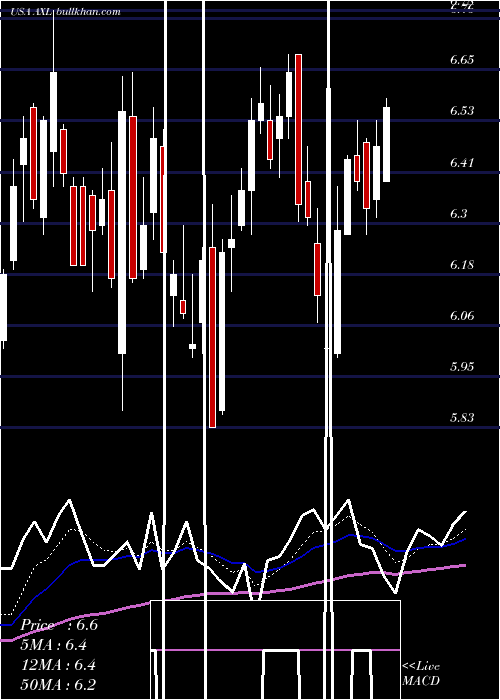Click the 5.83 price axis label
This screenshot has width=500, height=700.
pos(462,418)
